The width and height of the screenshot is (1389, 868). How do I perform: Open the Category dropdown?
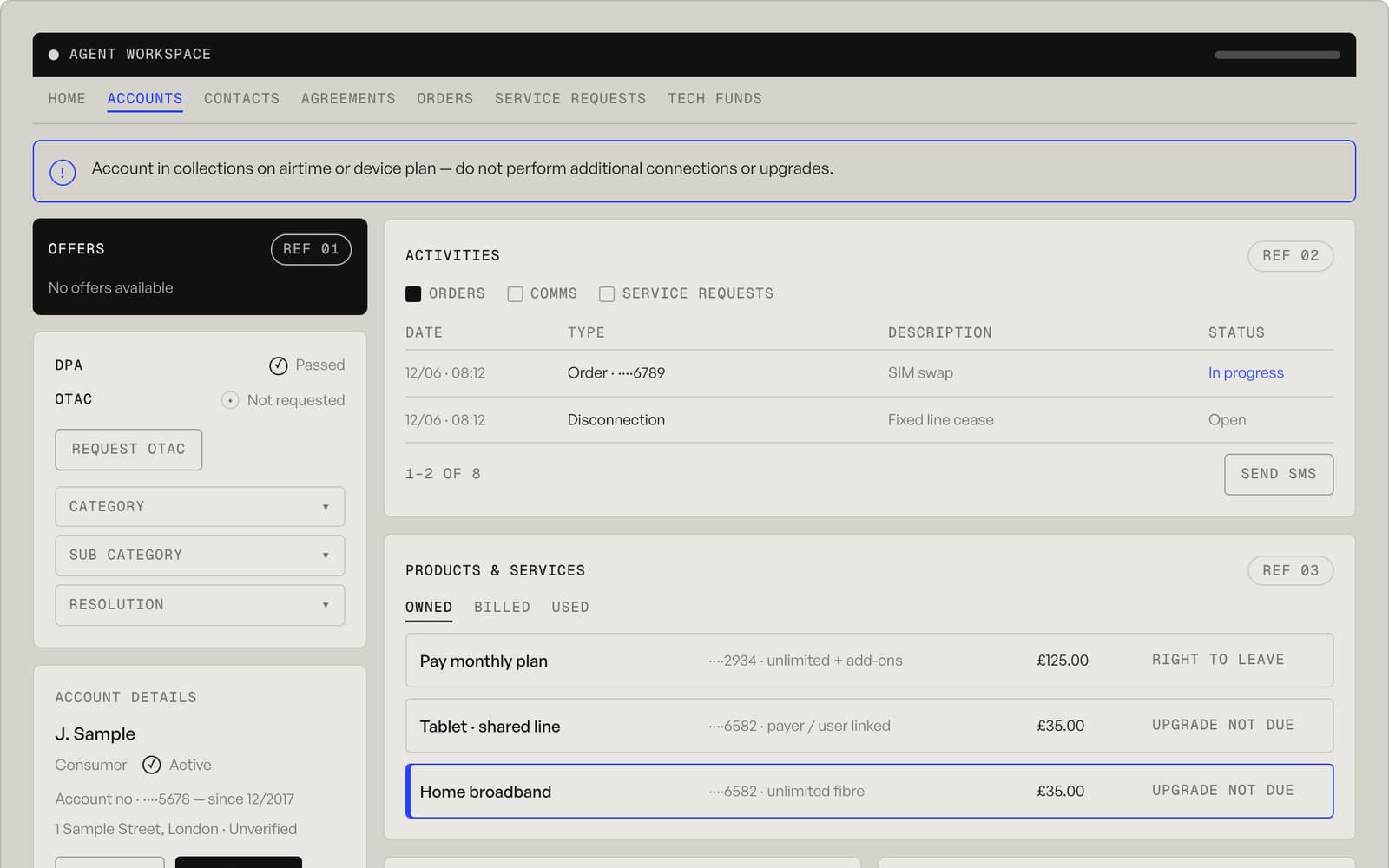[200, 507]
